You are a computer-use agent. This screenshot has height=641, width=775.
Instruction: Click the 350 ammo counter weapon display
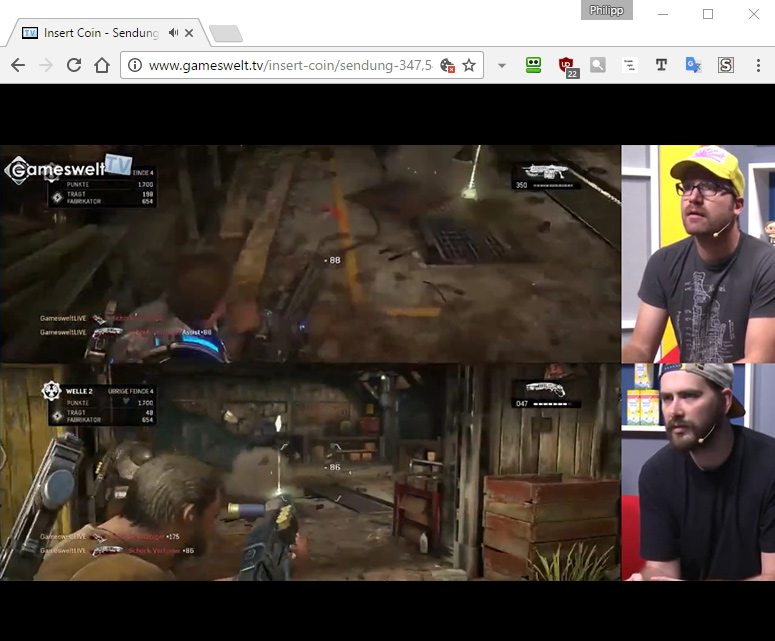[x=546, y=176]
